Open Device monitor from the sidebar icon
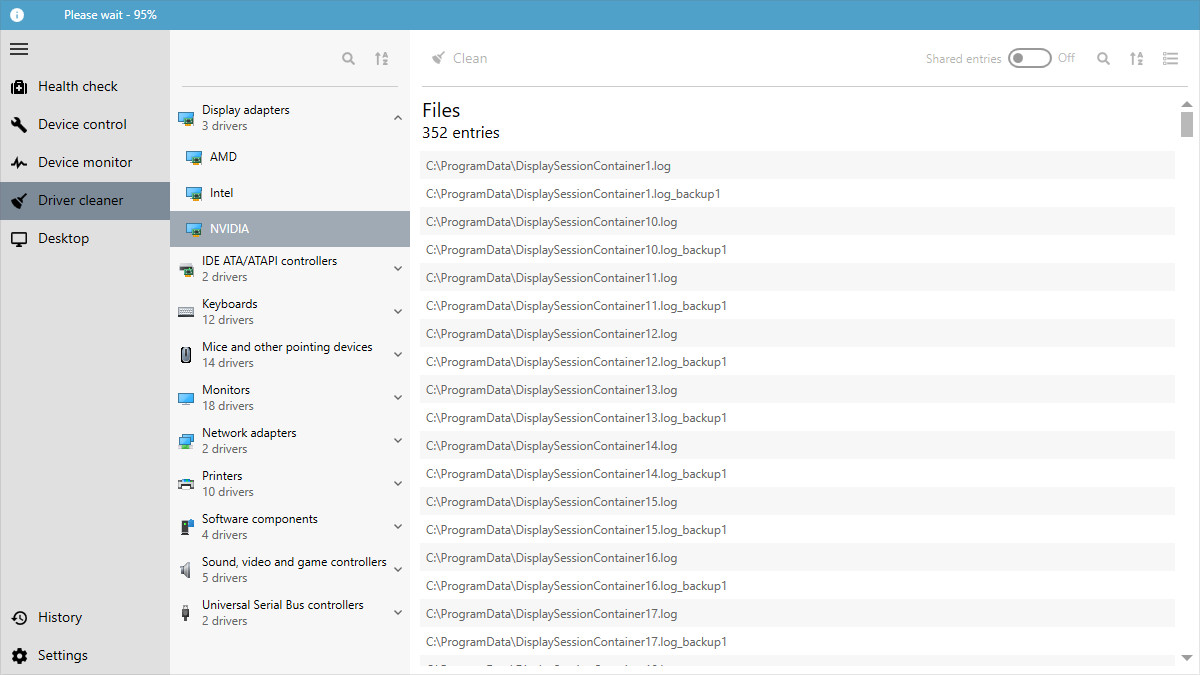1200x675 pixels. pyautogui.click(x=19, y=162)
